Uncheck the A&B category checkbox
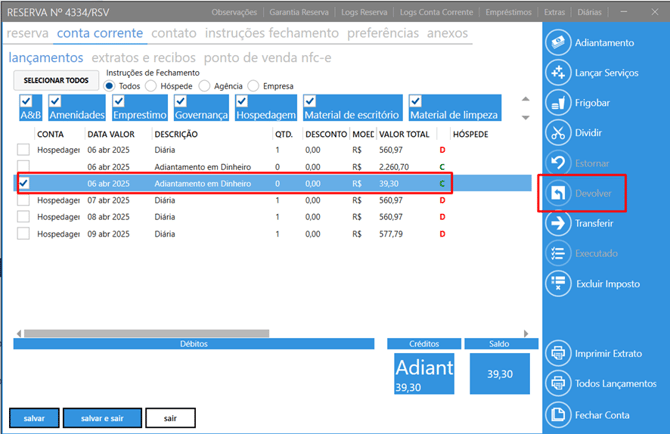The image size is (670, 434). pos(27,101)
